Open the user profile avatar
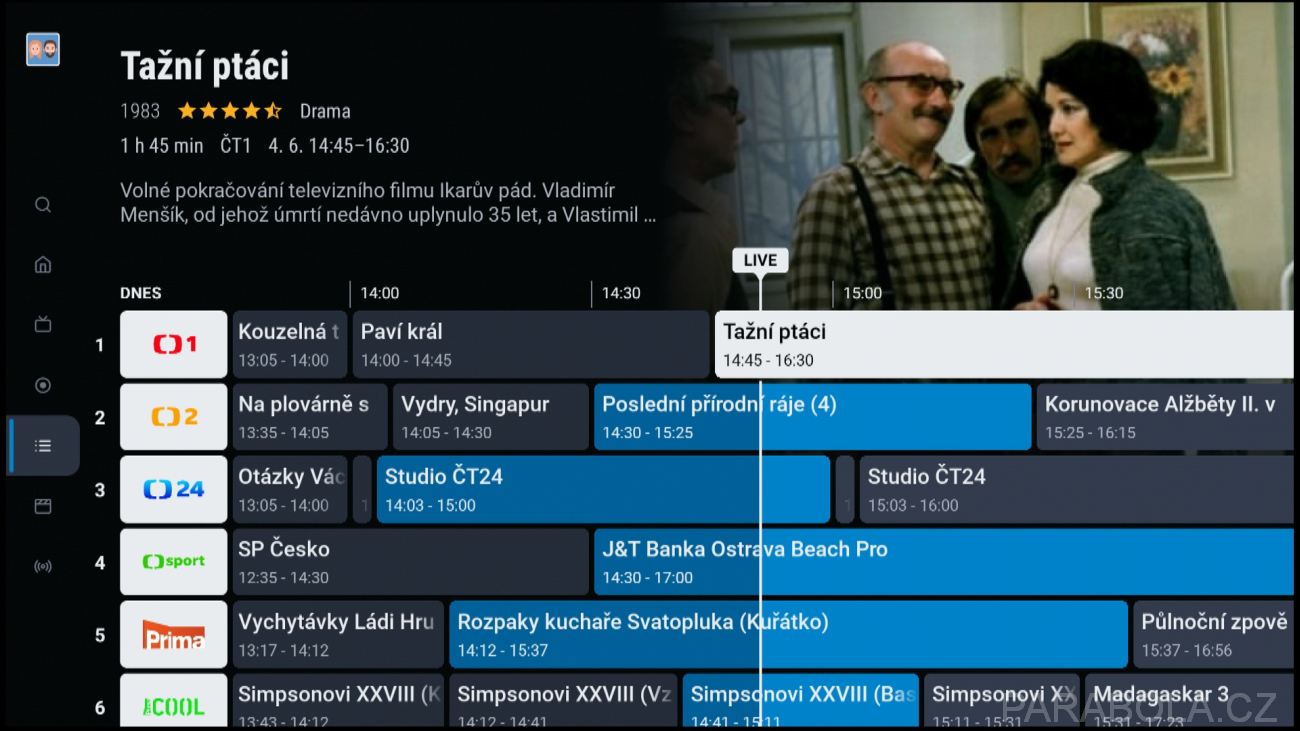Screen dimensions: 1300x731 (43, 50)
